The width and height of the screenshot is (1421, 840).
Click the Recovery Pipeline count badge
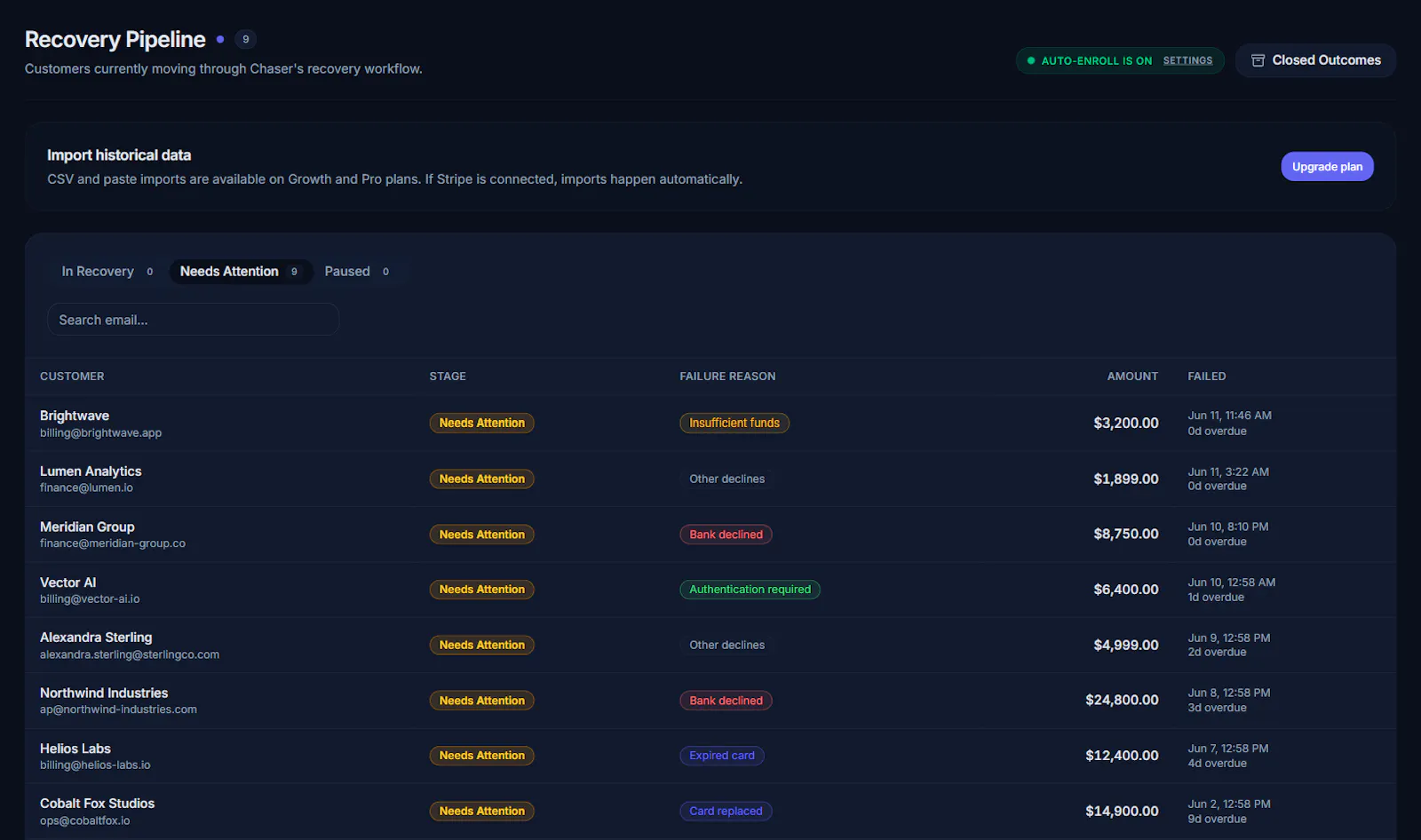246,39
